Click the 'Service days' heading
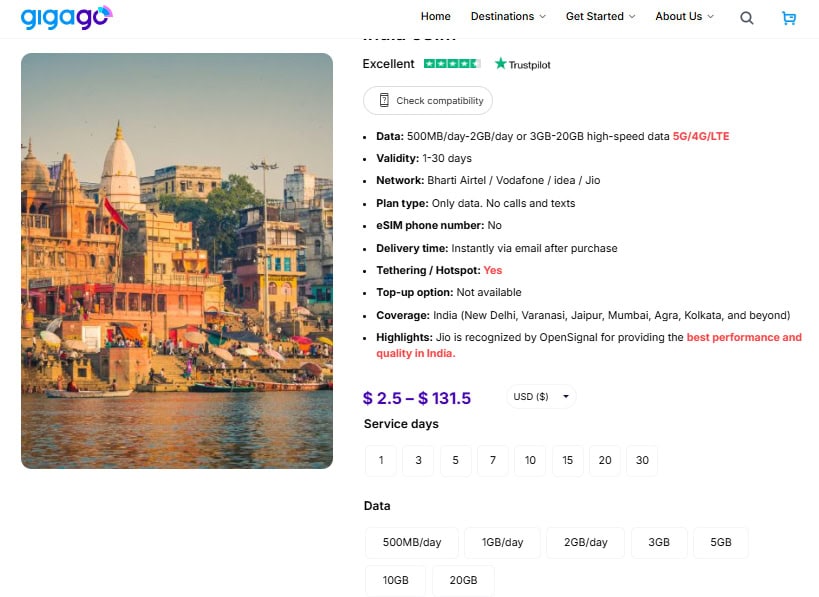The image size is (819, 597). click(x=401, y=424)
